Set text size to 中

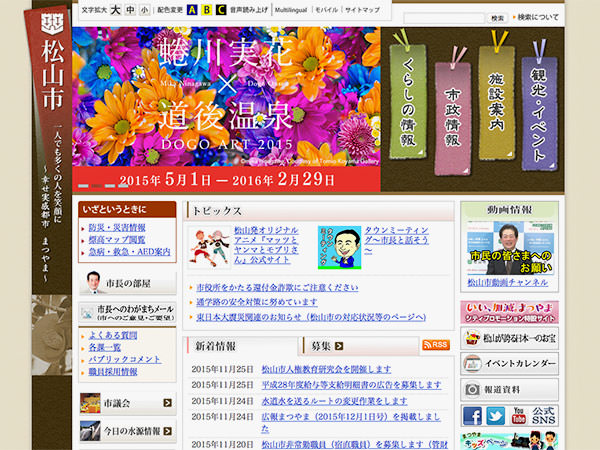point(131,10)
